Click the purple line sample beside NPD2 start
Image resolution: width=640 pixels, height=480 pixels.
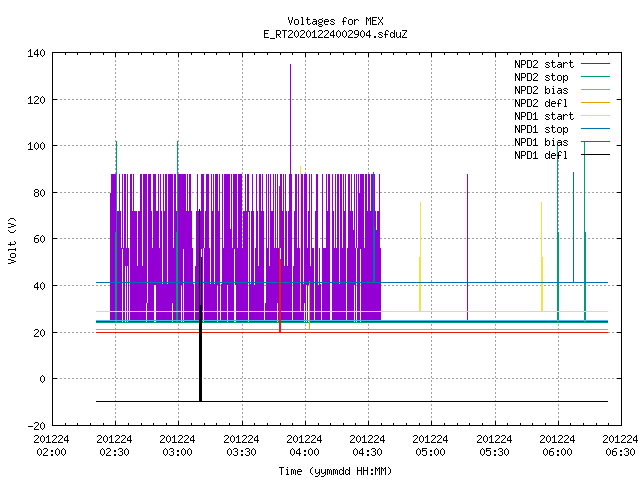tap(595, 64)
